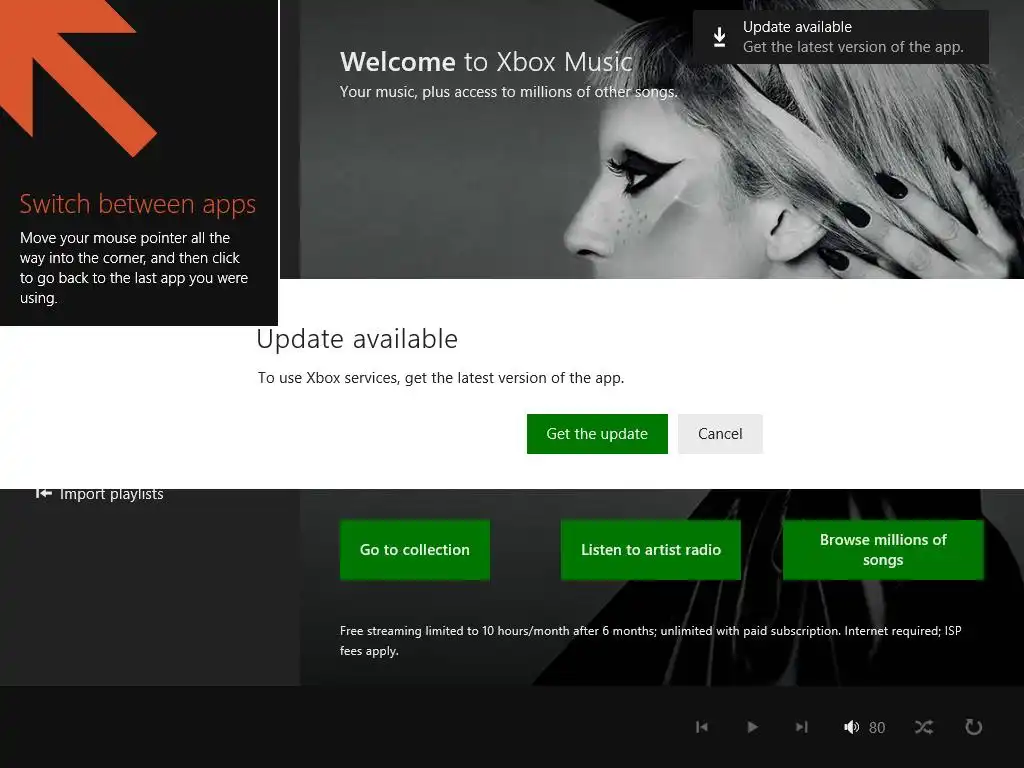
Task: Cancel the update dialog
Action: [720, 434]
